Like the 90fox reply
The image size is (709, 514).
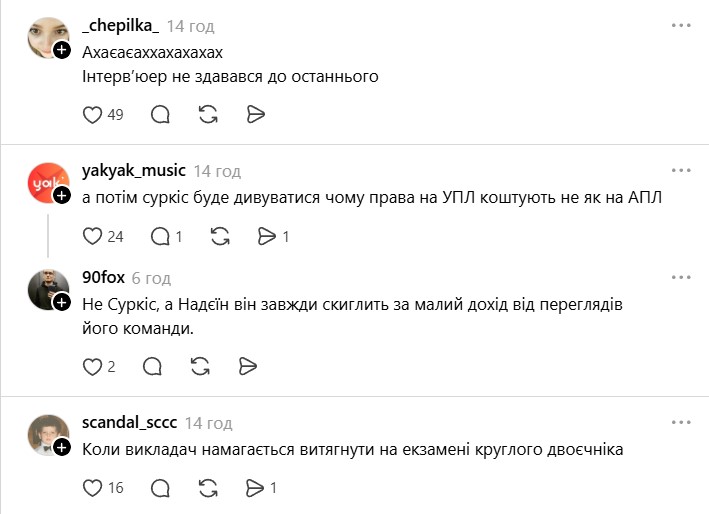click(x=93, y=366)
